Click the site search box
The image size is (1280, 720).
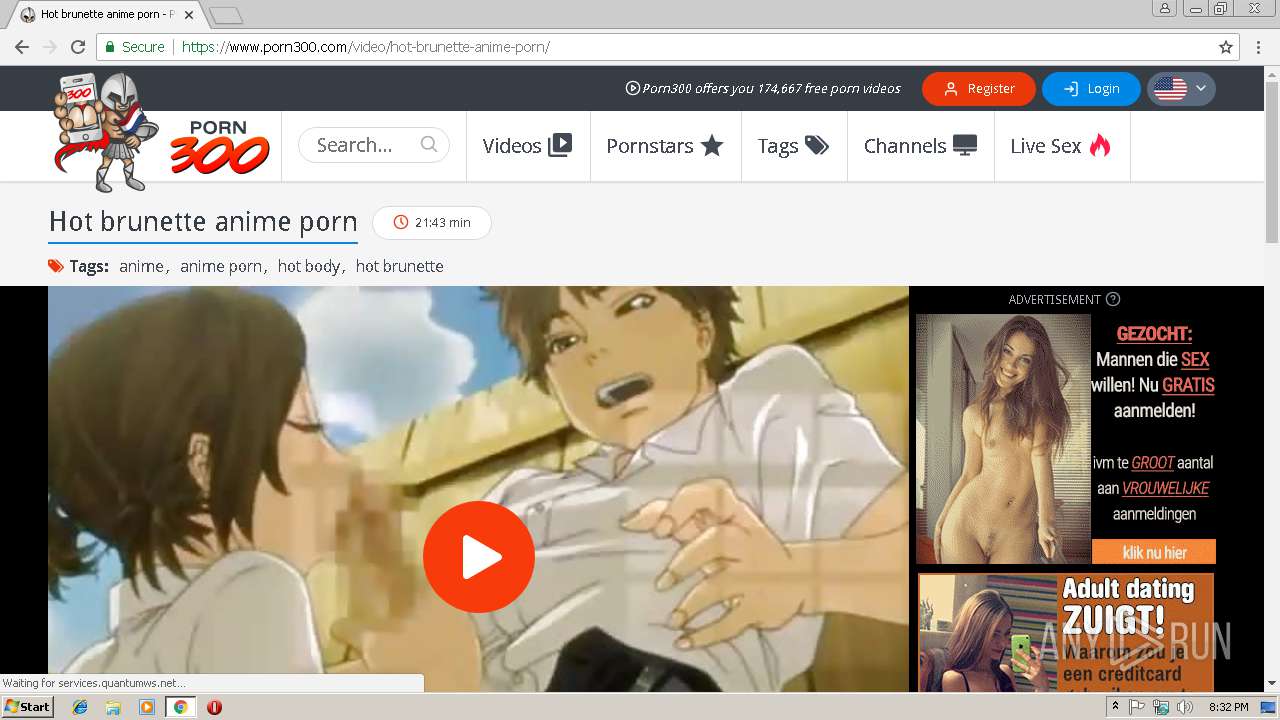pyautogui.click(x=373, y=145)
